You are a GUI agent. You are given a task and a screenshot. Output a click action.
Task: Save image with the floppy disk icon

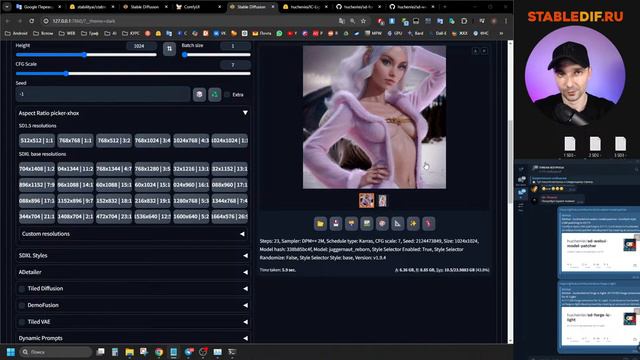[x=336, y=223]
